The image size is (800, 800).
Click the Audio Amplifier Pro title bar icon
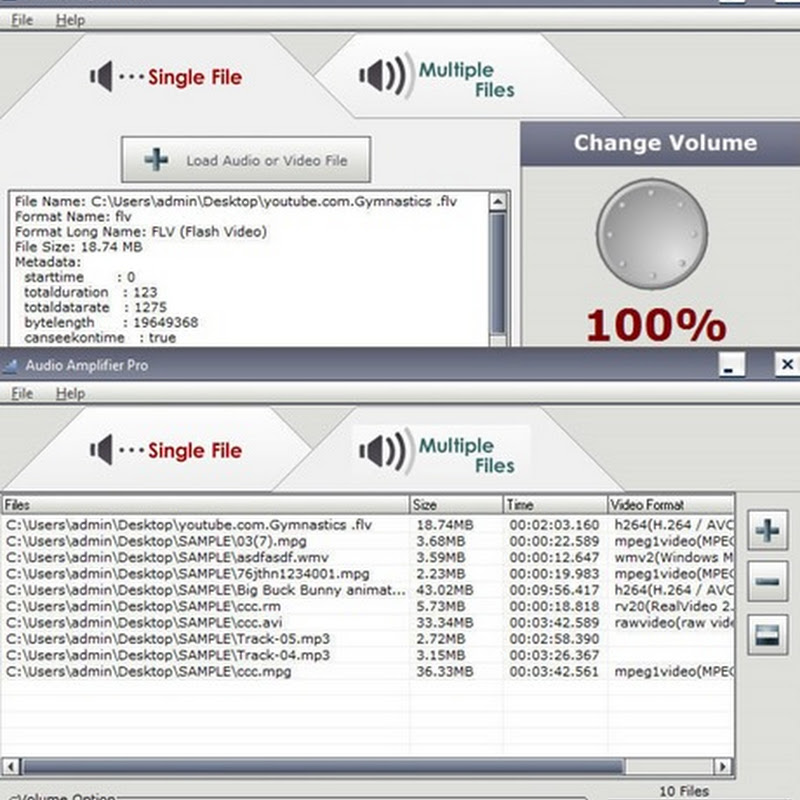coord(12,366)
